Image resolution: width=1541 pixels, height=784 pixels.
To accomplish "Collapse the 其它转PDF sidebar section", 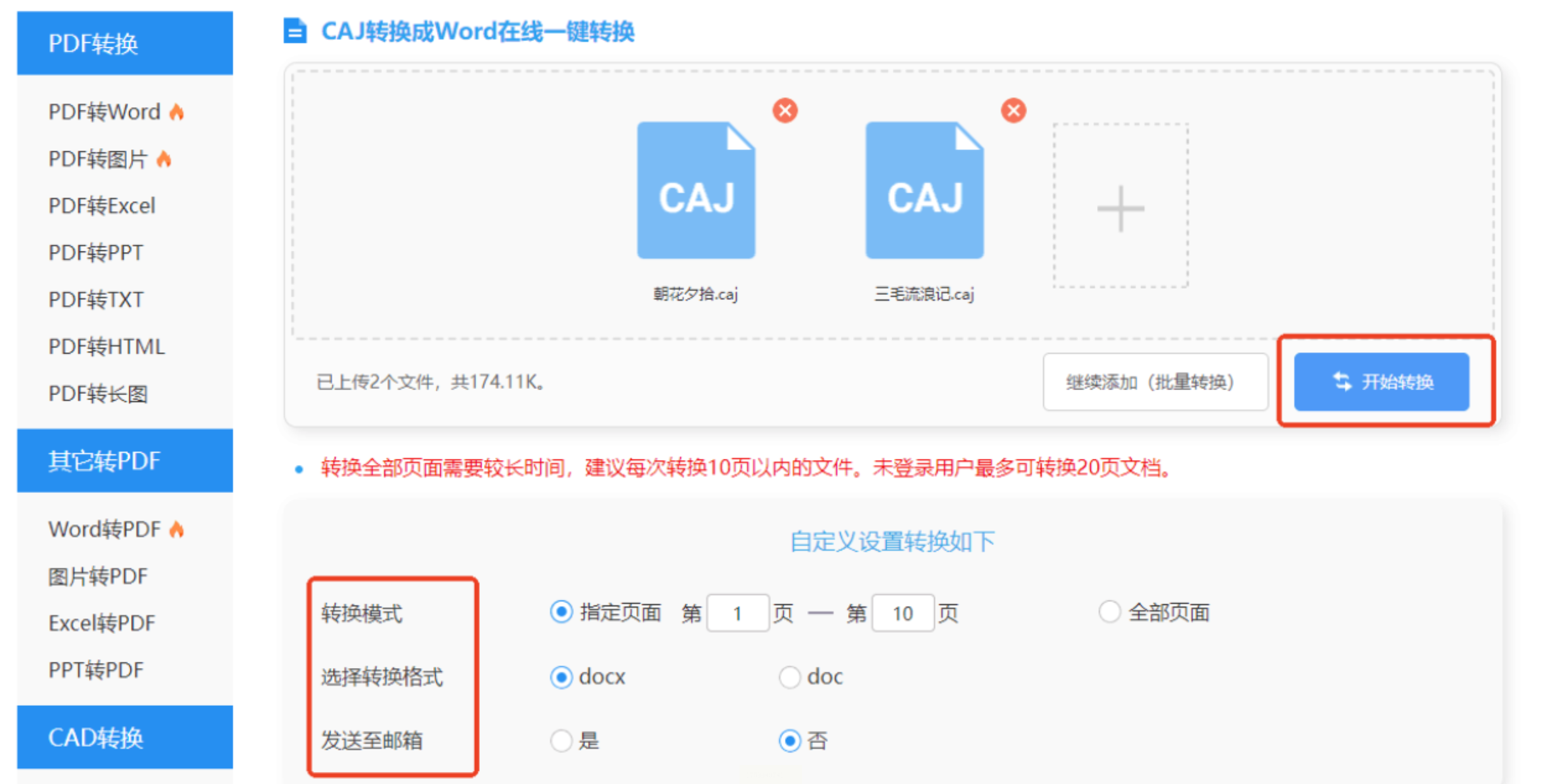I will [125, 461].
